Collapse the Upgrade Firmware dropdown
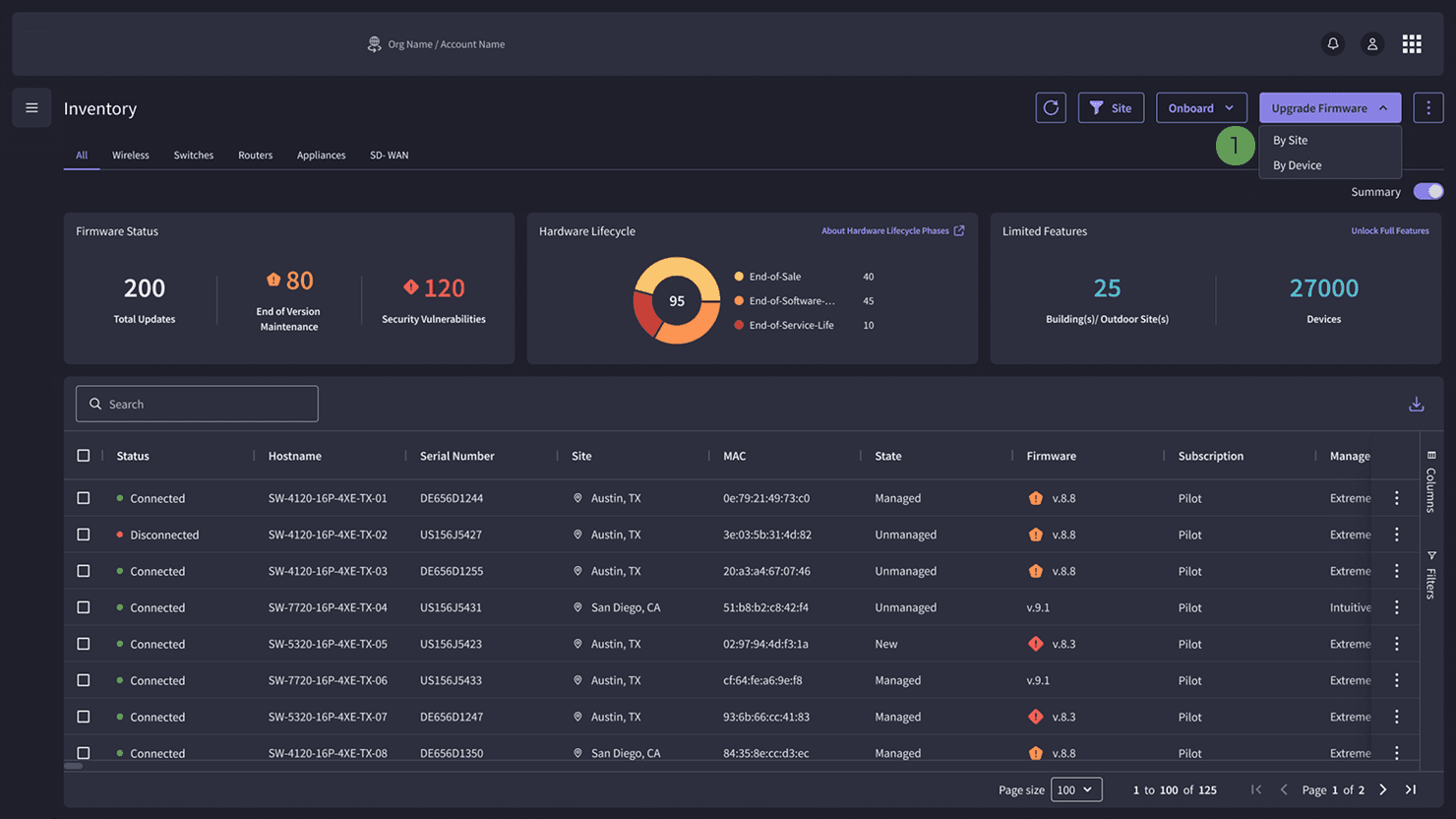 pos(1330,107)
